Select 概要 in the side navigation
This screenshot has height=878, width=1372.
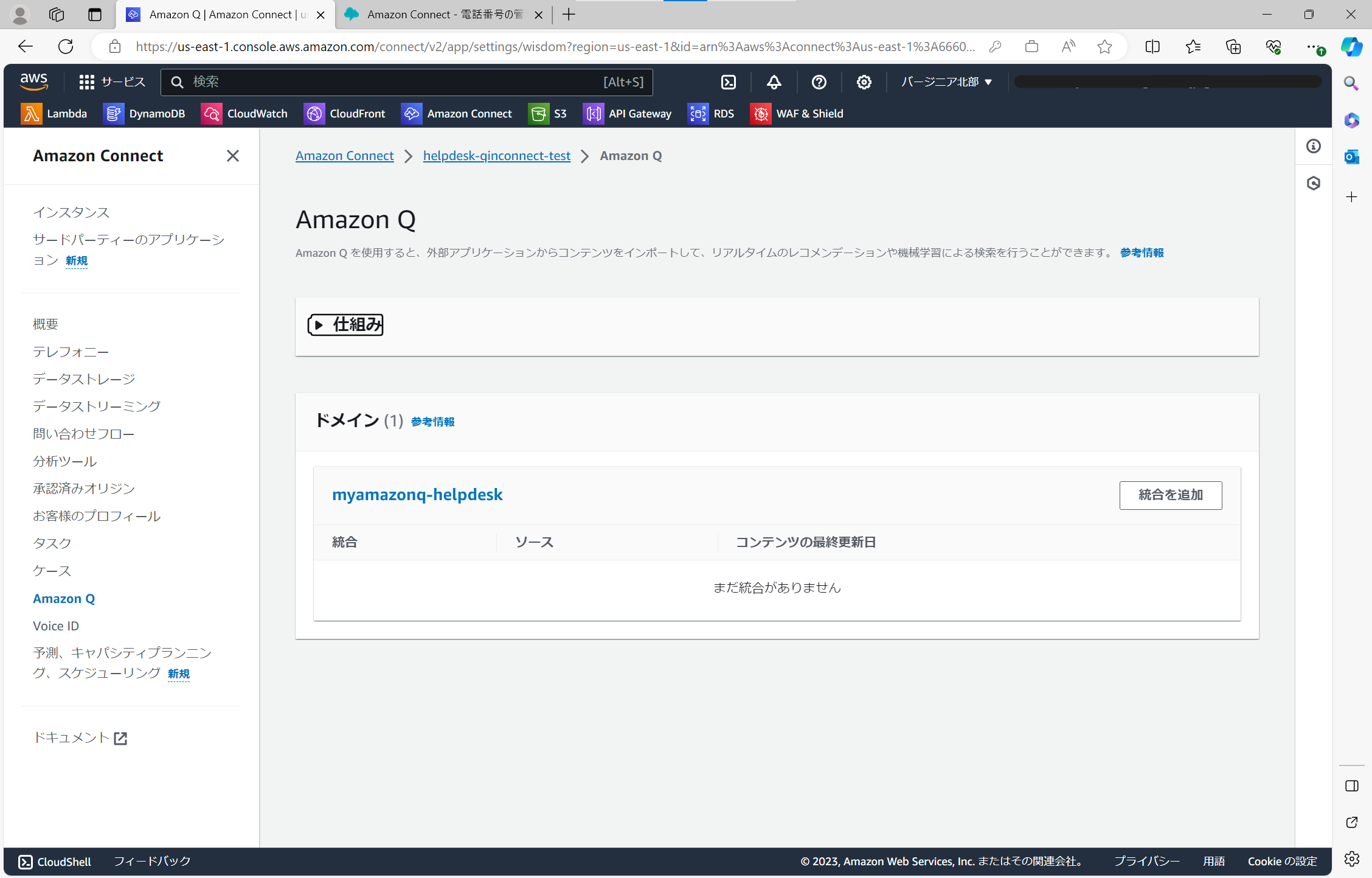coord(46,324)
